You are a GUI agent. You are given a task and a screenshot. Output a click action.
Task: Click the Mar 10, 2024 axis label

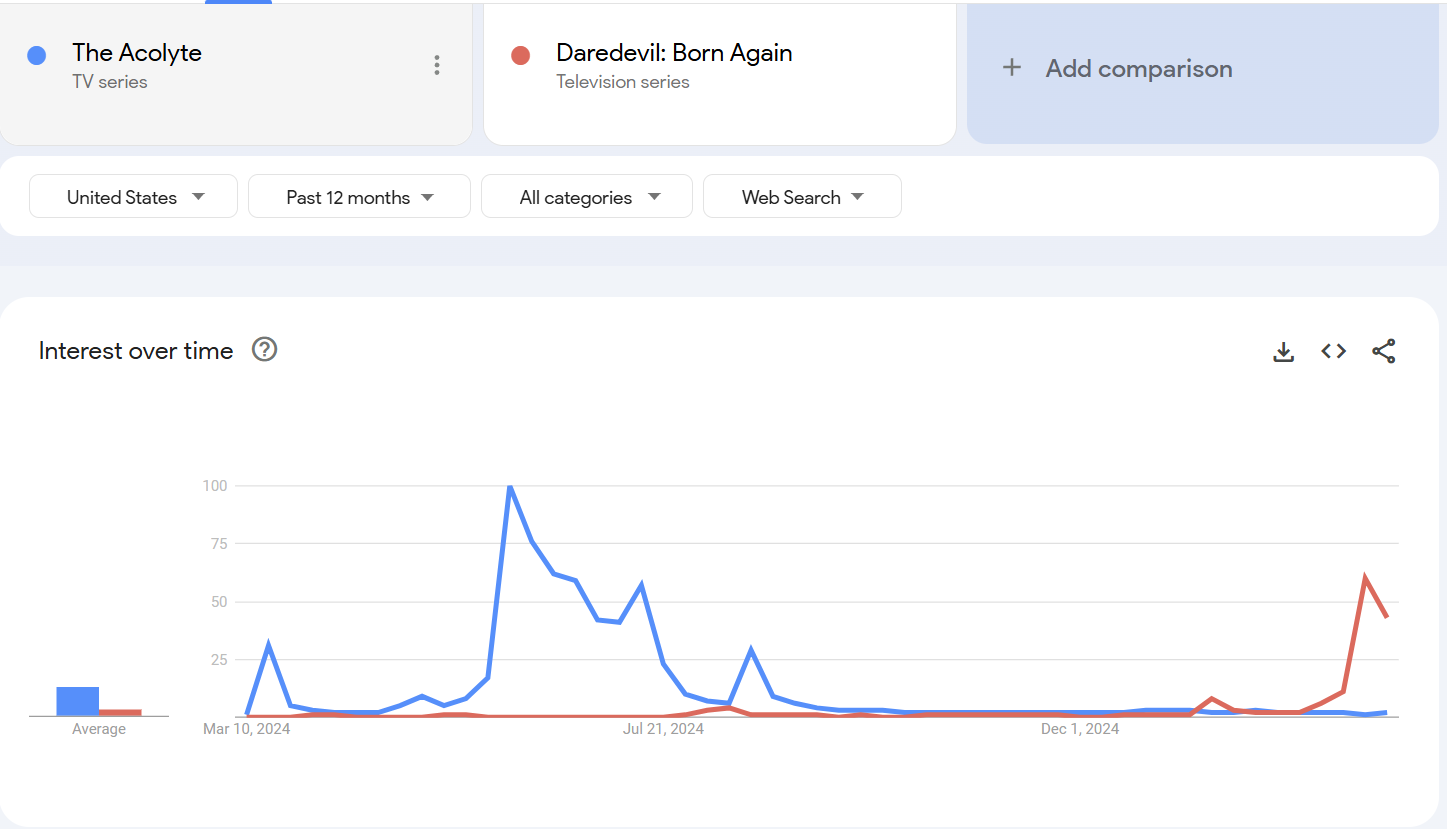247,729
